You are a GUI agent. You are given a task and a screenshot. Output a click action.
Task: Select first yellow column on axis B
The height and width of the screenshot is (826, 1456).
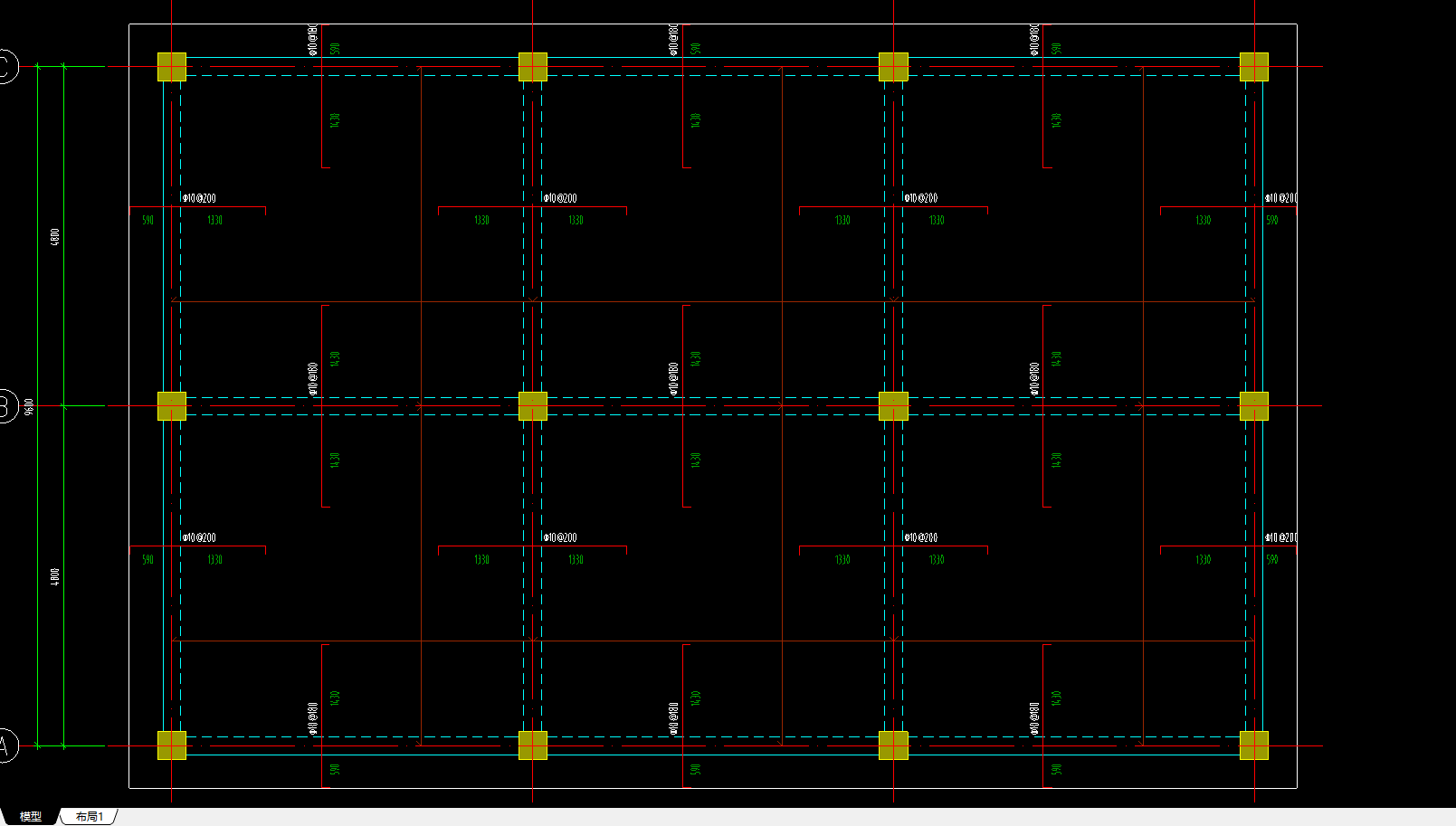[x=172, y=406]
